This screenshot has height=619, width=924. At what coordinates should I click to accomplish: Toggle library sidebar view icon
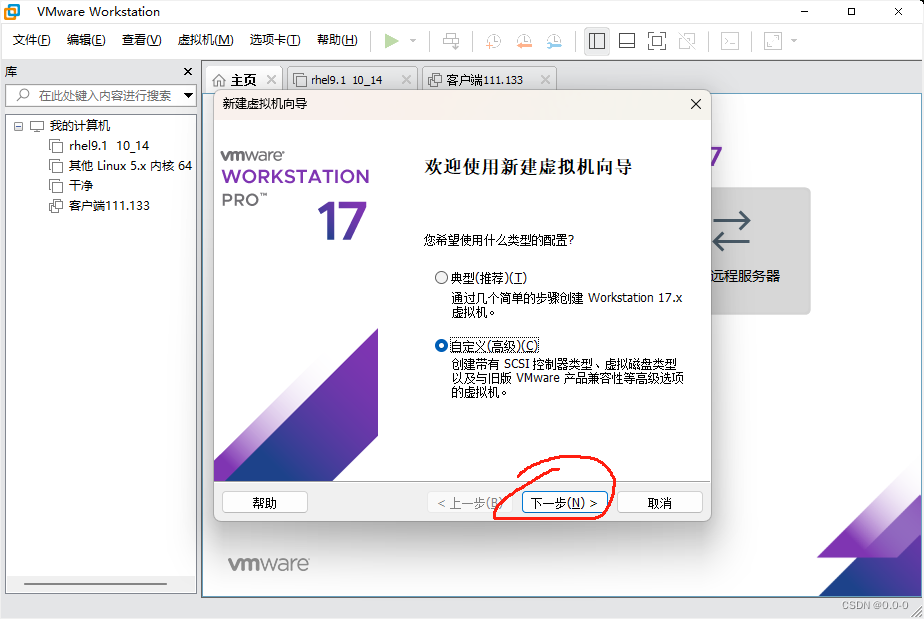pos(597,41)
